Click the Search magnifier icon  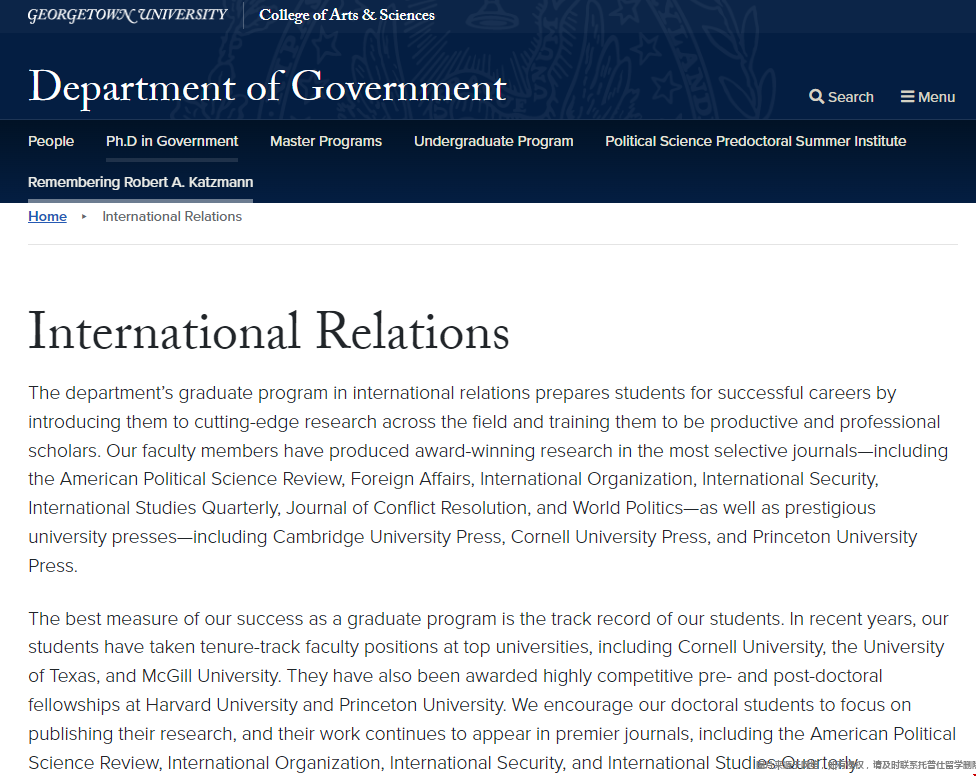click(816, 97)
